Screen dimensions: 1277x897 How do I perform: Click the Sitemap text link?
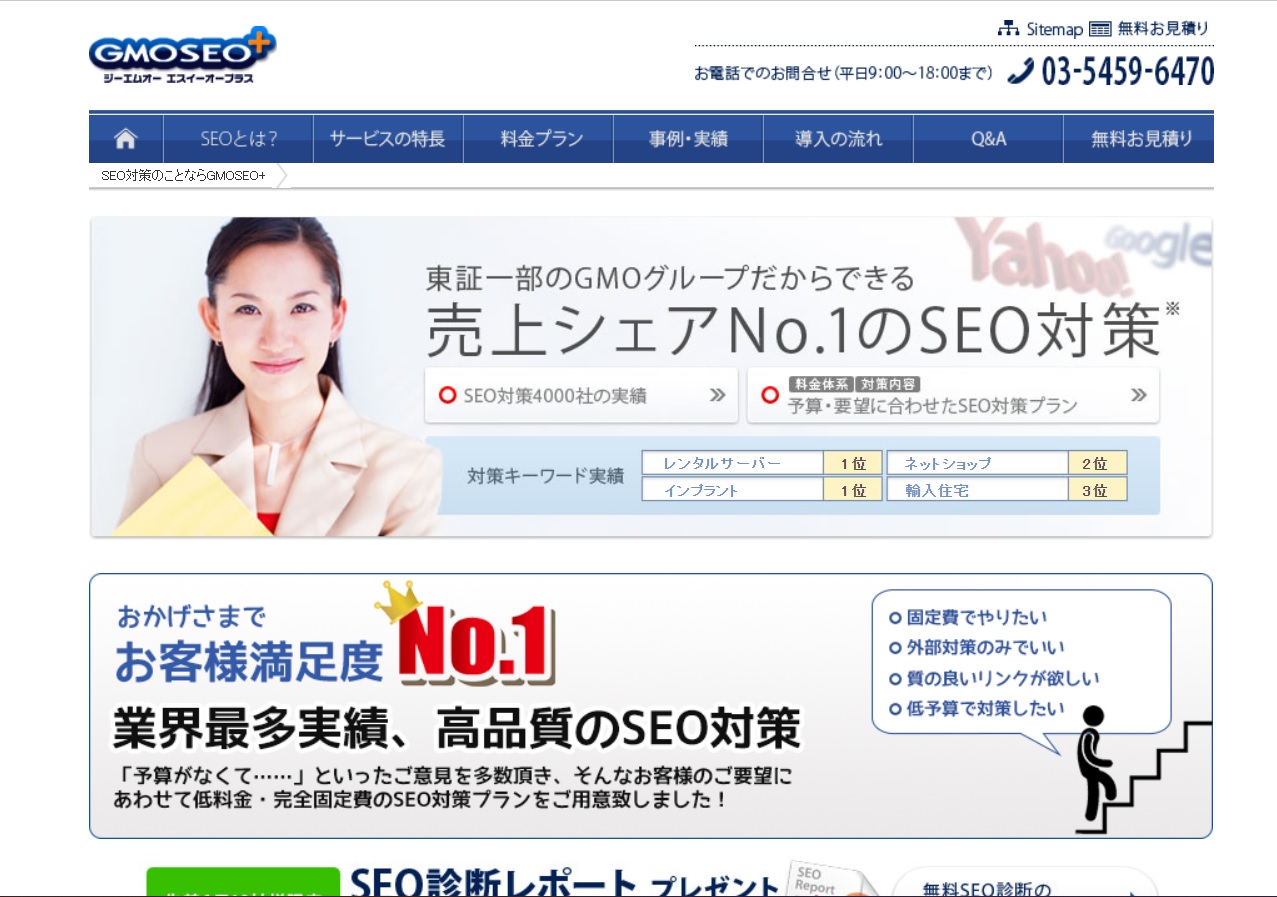(x=1054, y=29)
